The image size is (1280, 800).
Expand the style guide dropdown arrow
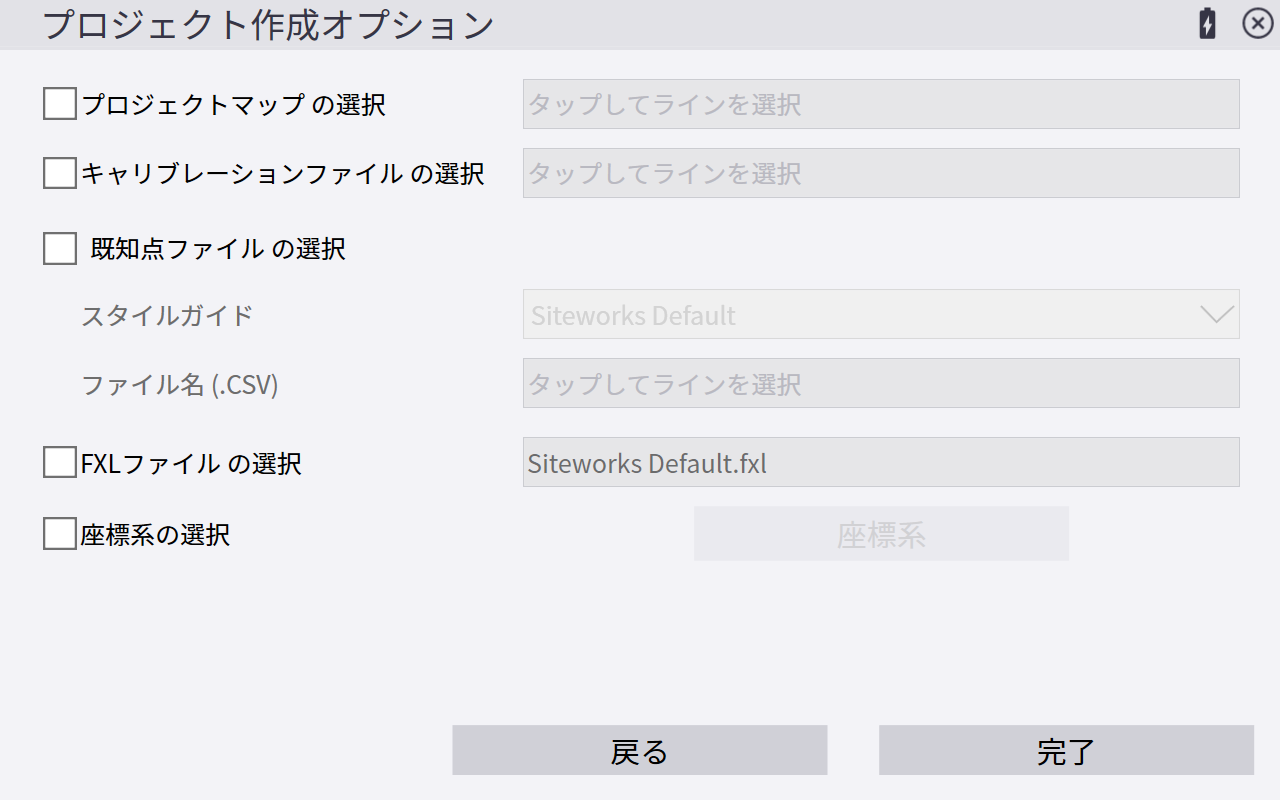1216,315
